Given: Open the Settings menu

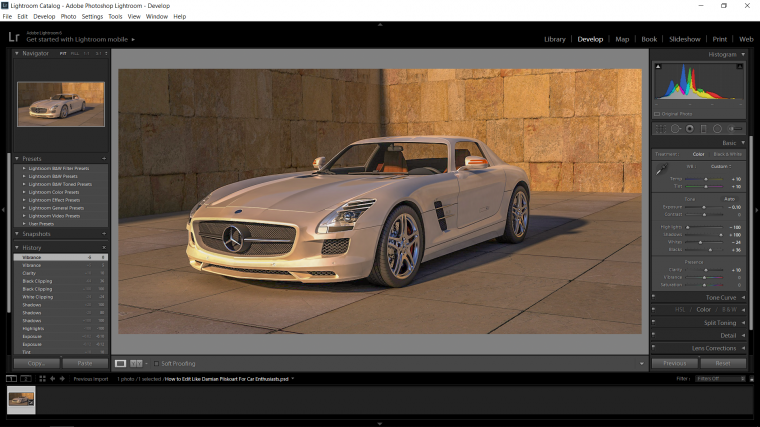Looking at the screenshot, I should (92, 16).
